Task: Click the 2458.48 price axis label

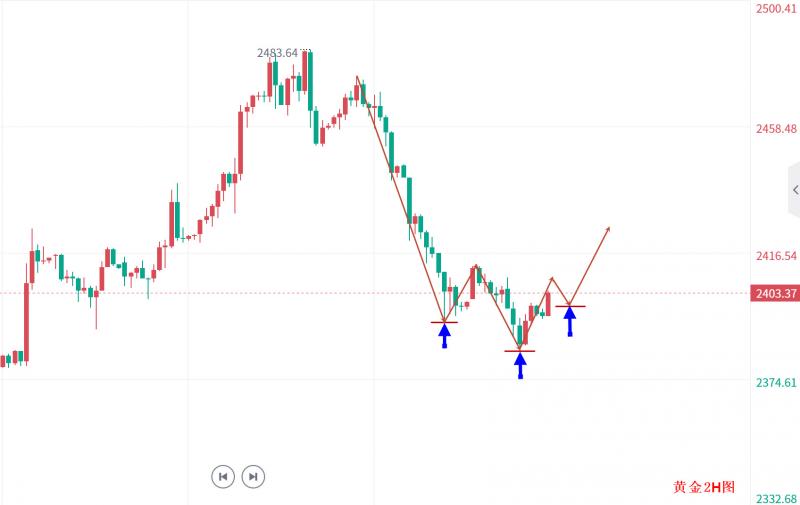Action: (x=775, y=129)
